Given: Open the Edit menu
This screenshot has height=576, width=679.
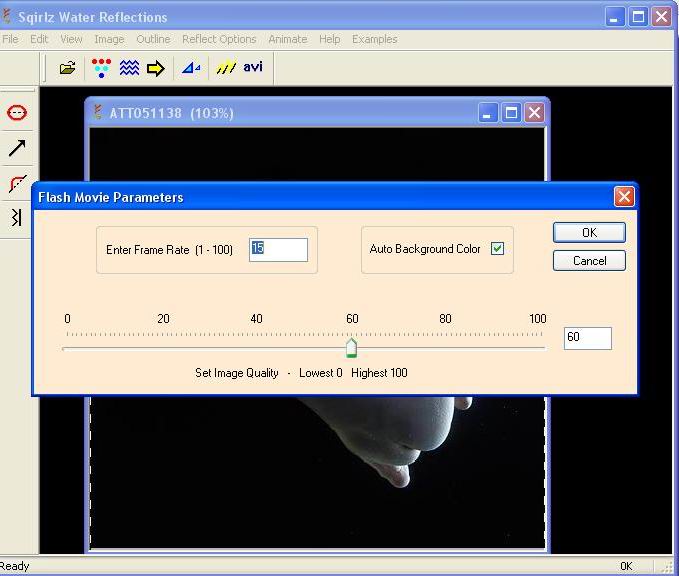Looking at the screenshot, I should click(39, 39).
